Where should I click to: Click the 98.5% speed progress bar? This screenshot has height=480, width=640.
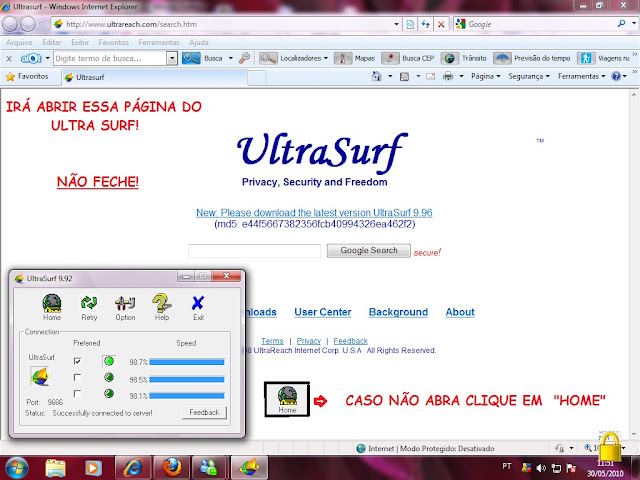(187, 380)
